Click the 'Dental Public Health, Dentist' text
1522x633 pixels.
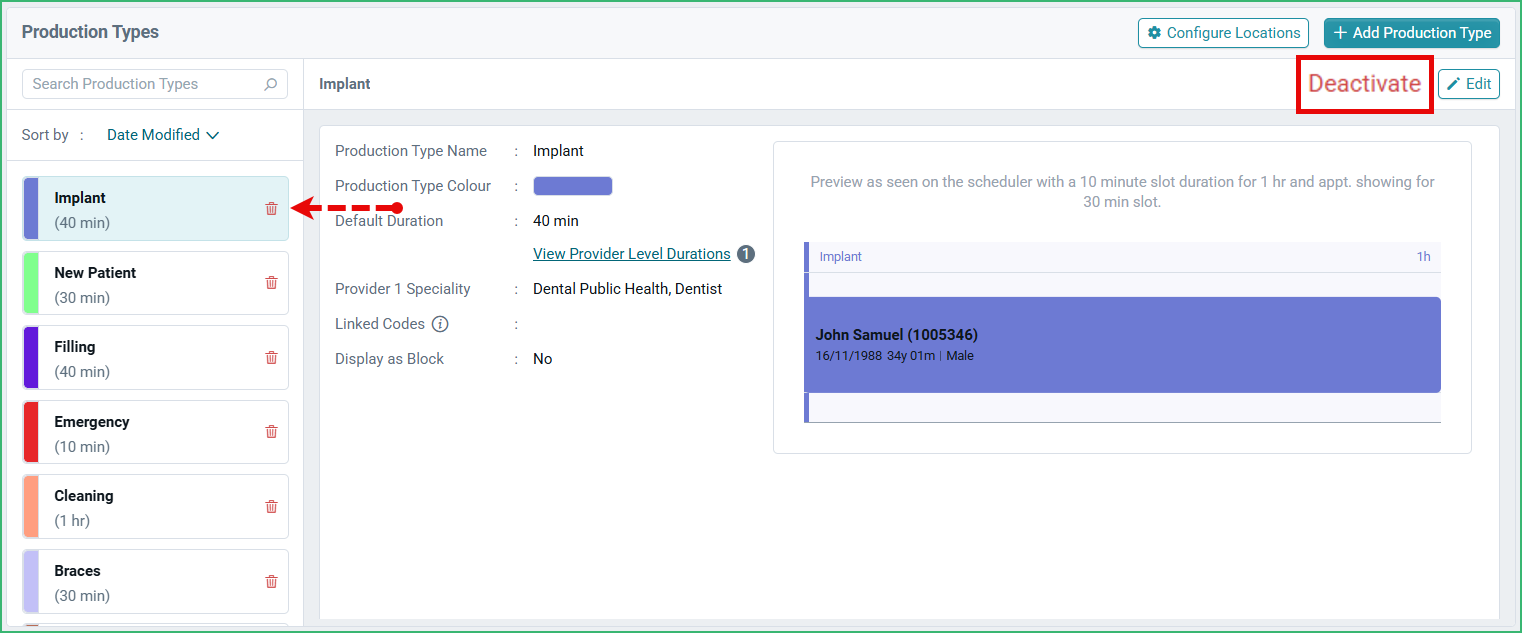pyautogui.click(x=628, y=289)
